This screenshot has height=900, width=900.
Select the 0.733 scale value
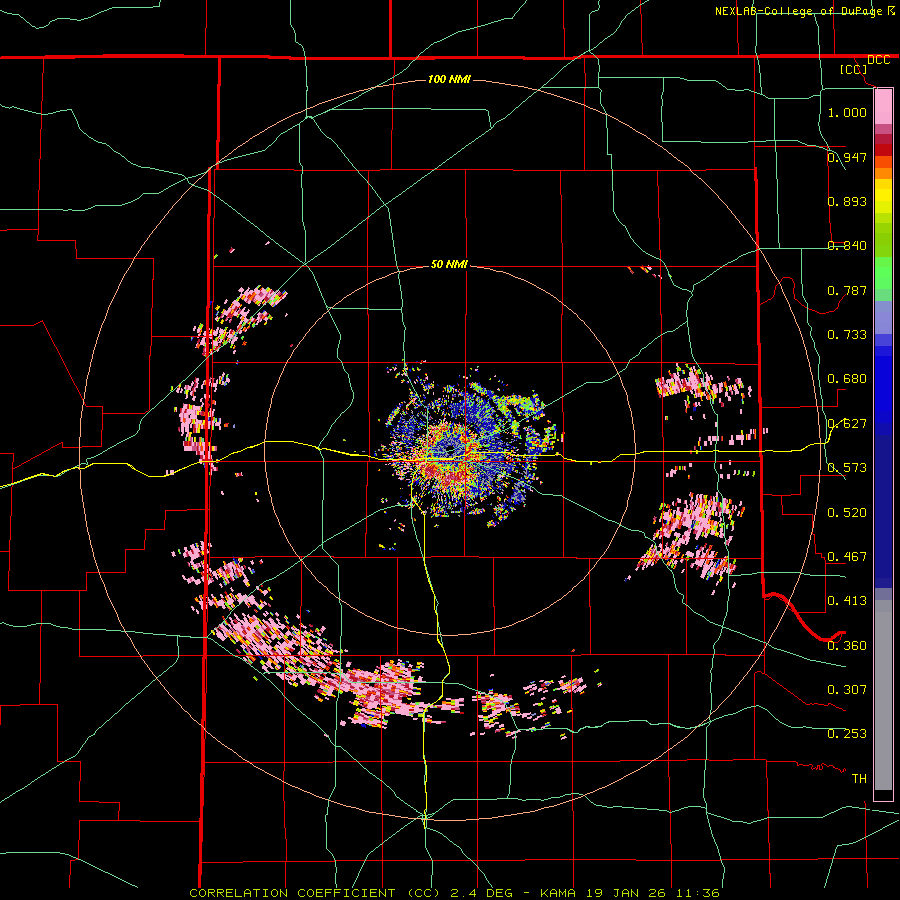coord(847,334)
